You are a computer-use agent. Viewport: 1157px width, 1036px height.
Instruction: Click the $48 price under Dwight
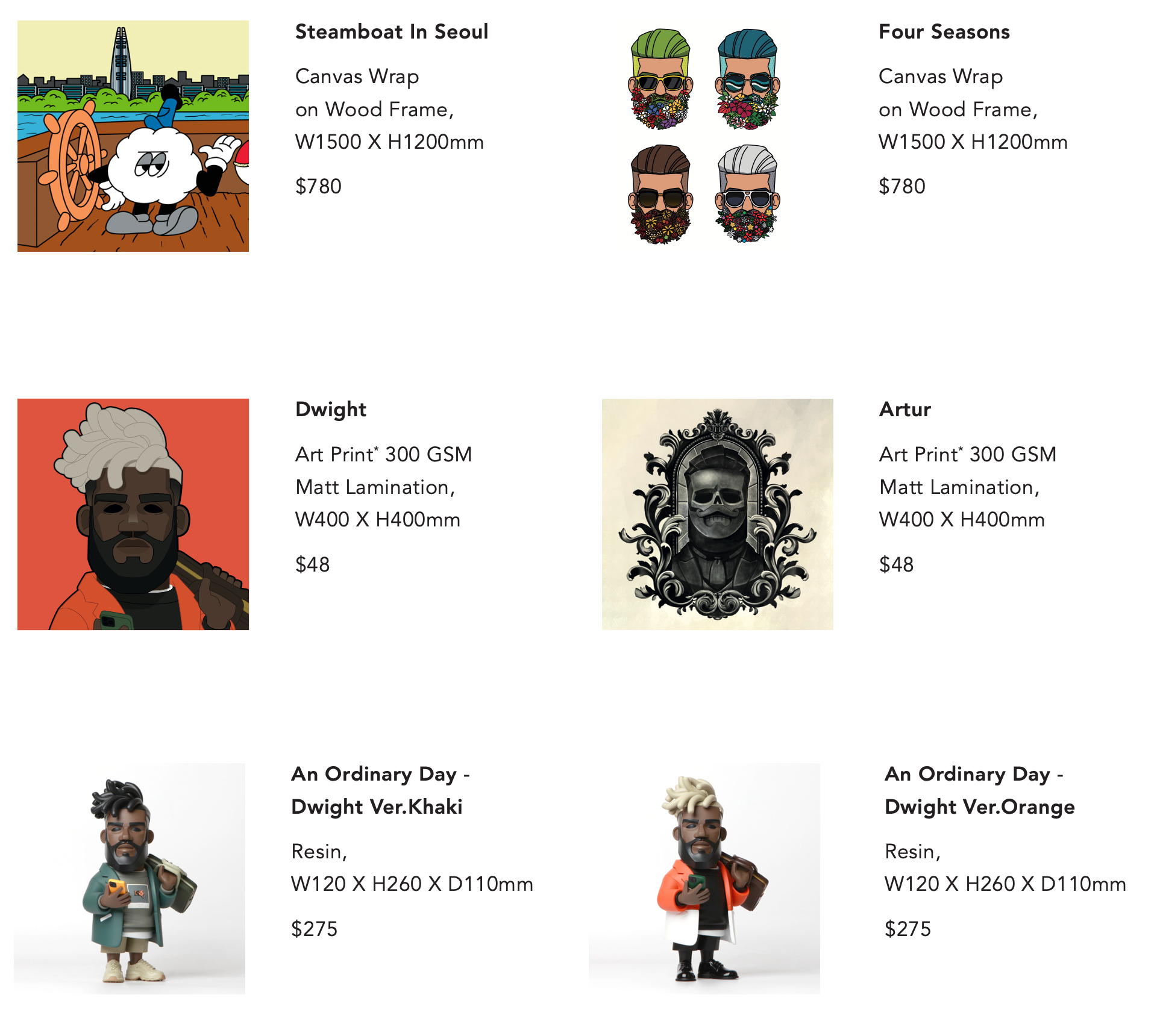tap(312, 565)
